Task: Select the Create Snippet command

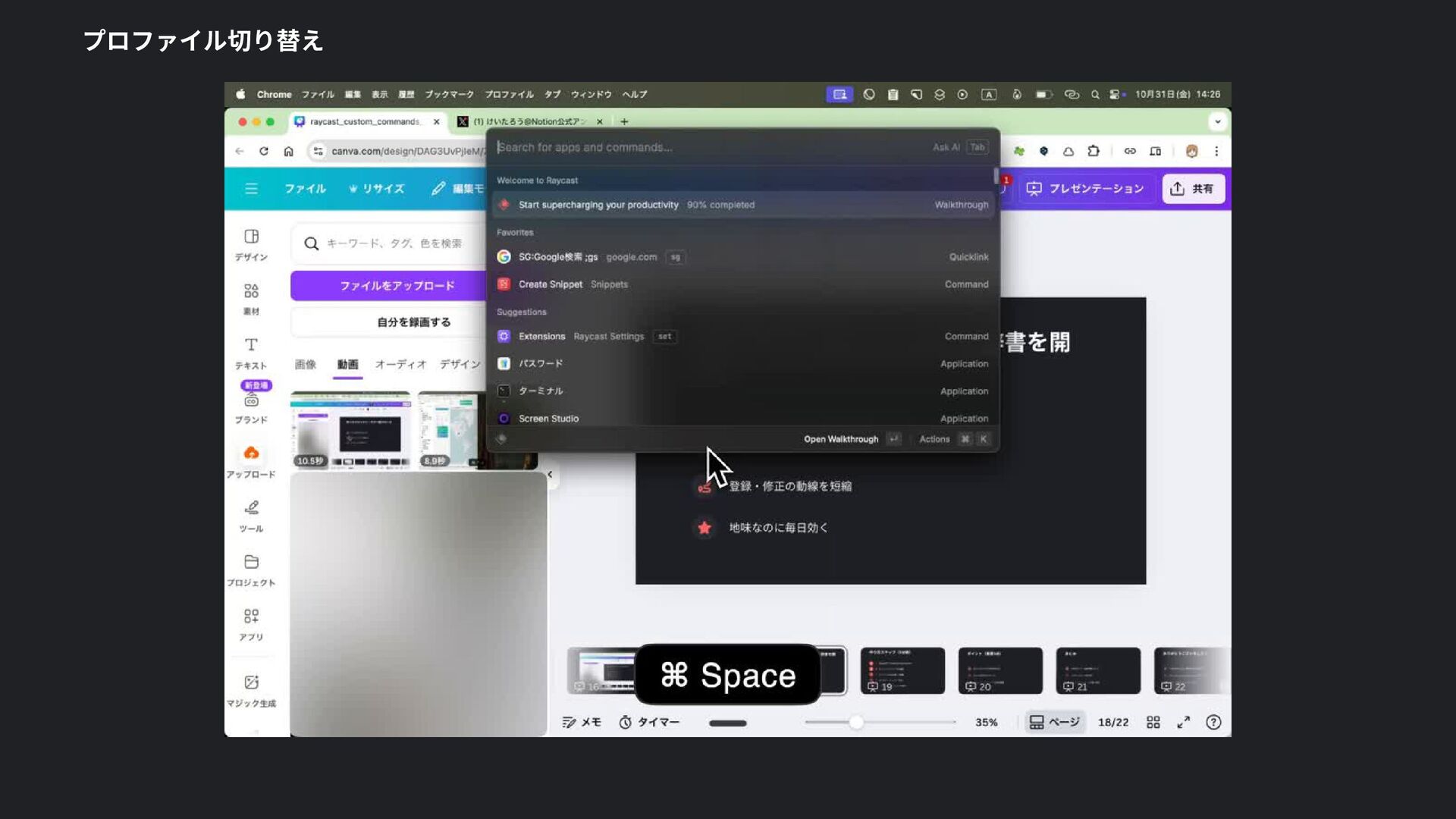Action: [742, 284]
